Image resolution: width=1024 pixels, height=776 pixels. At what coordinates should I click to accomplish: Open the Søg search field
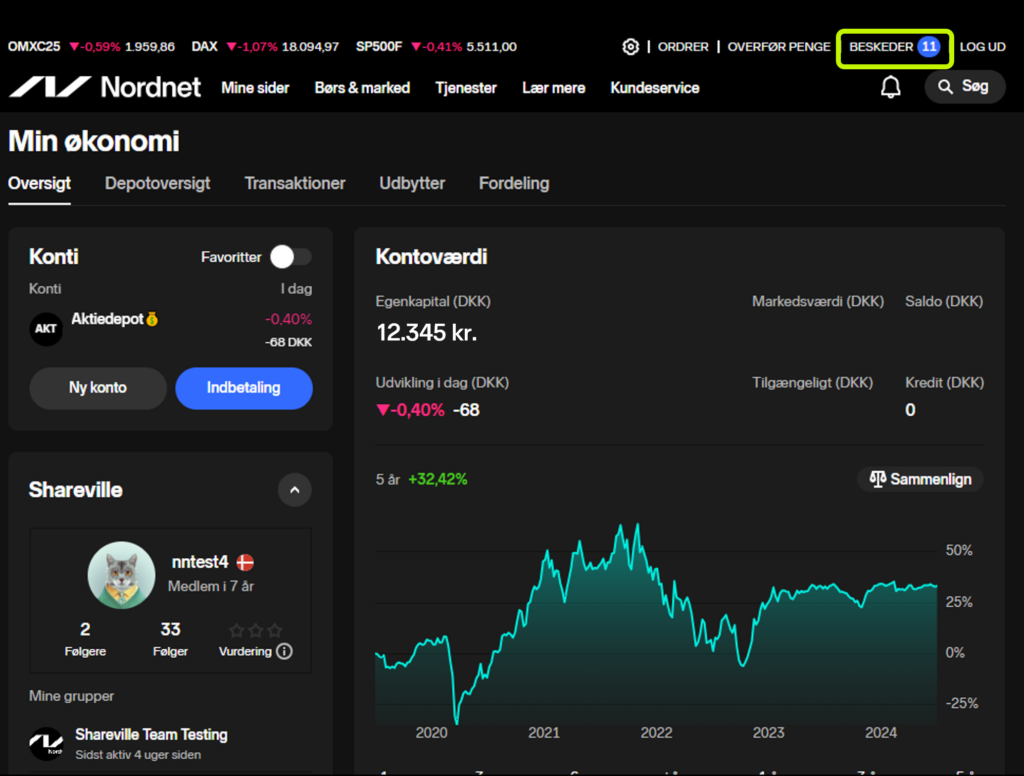(x=965, y=87)
